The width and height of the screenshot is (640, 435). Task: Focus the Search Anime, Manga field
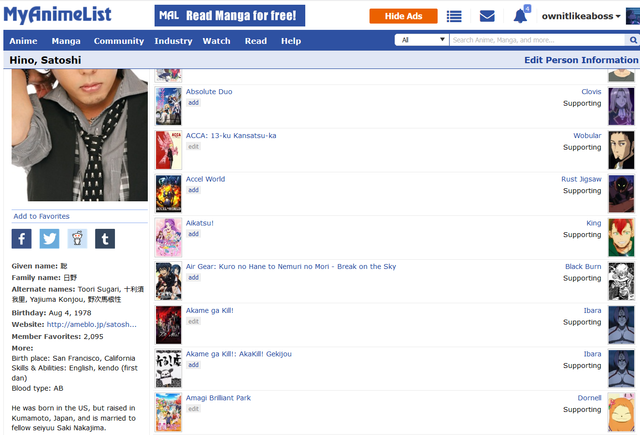click(537, 40)
